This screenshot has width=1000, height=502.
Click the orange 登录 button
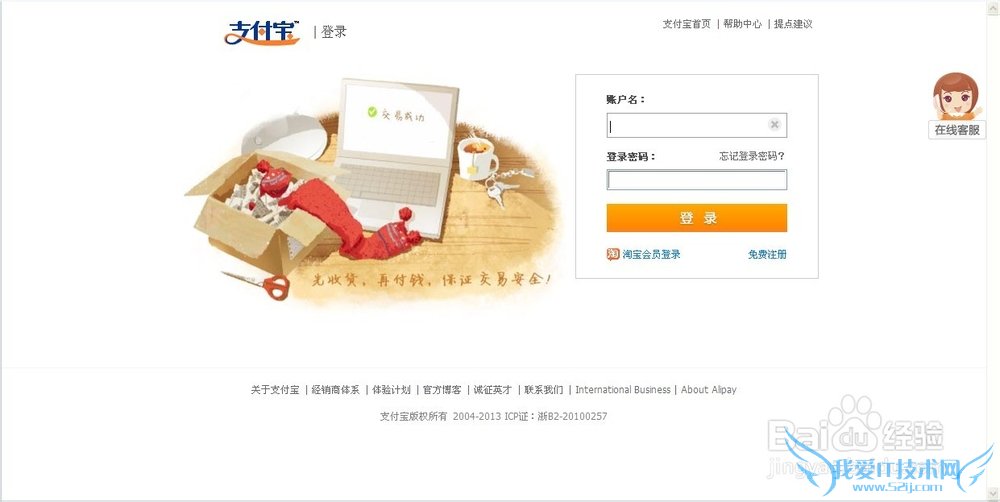click(x=696, y=218)
